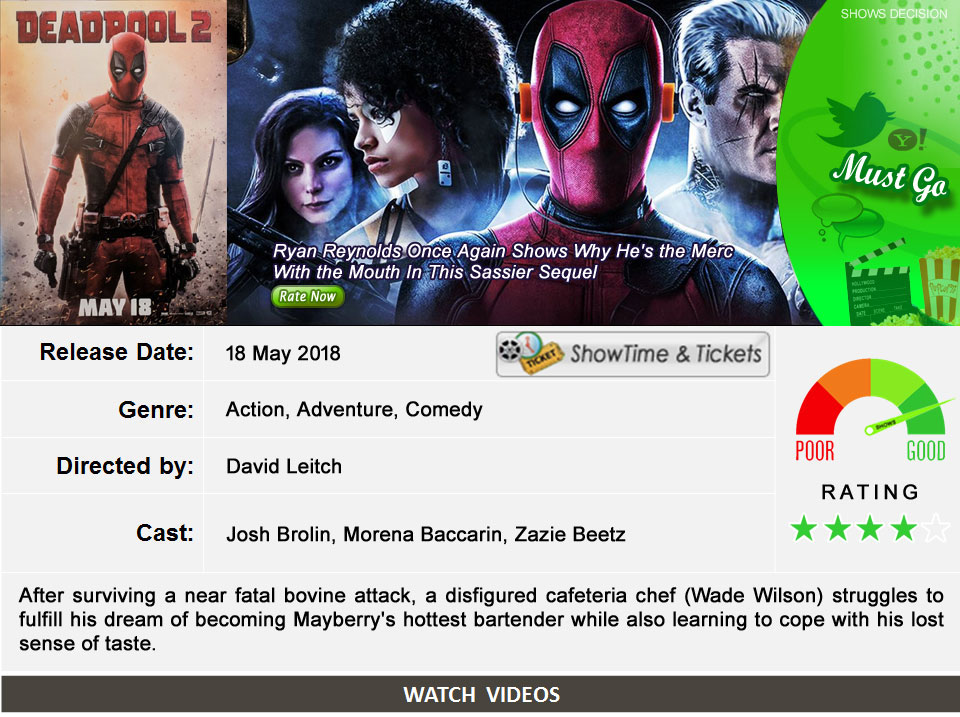The height and width of the screenshot is (717, 960).
Task: Select the third green rating star
Action: tap(870, 528)
